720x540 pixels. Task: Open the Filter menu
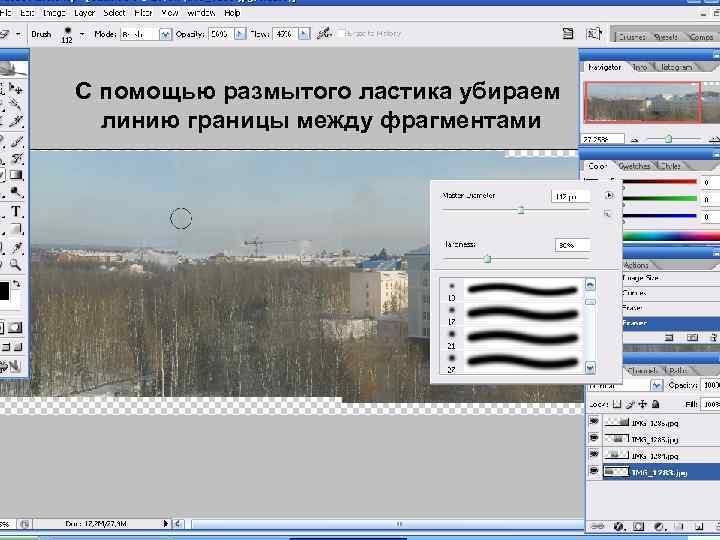click(143, 13)
